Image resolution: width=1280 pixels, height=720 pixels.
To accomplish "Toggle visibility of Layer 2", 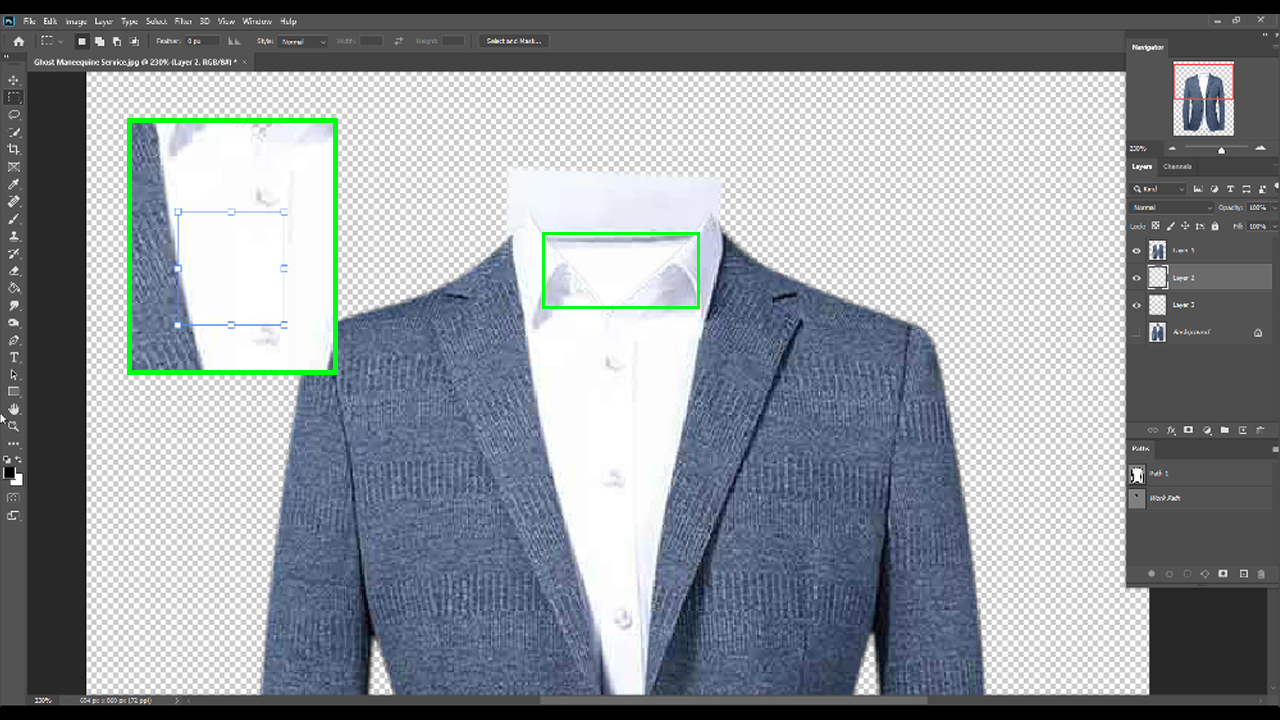I will (x=1136, y=278).
